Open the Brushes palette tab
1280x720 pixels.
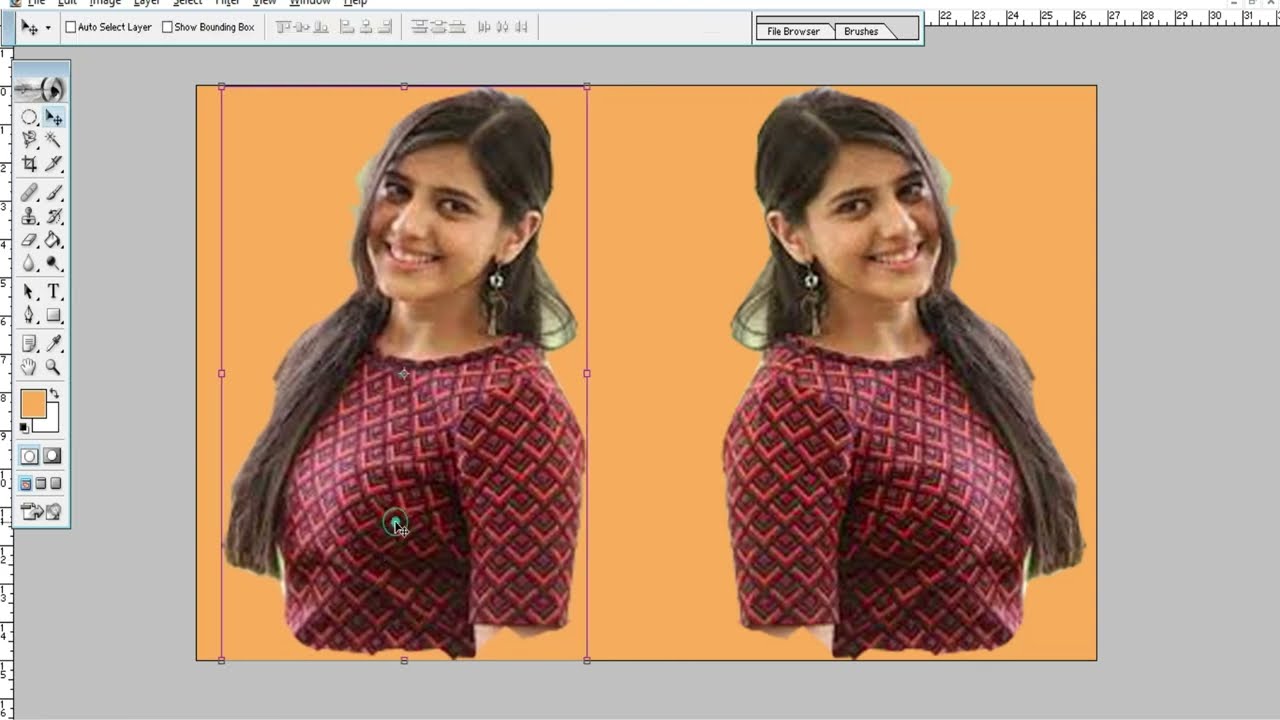pos(861,31)
